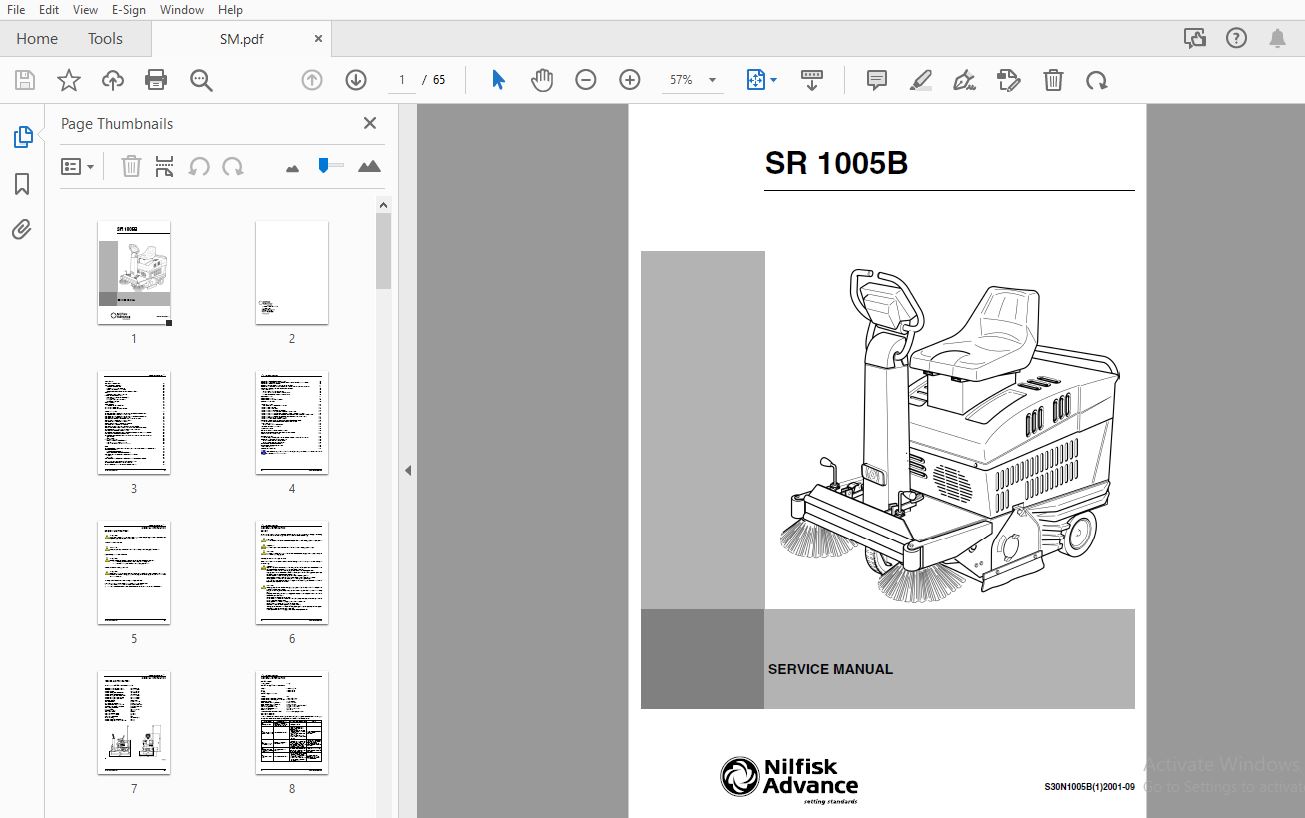Rotate pages clockwise in thumbnails panel
Viewport: 1305px width, 818px height.
click(x=233, y=167)
